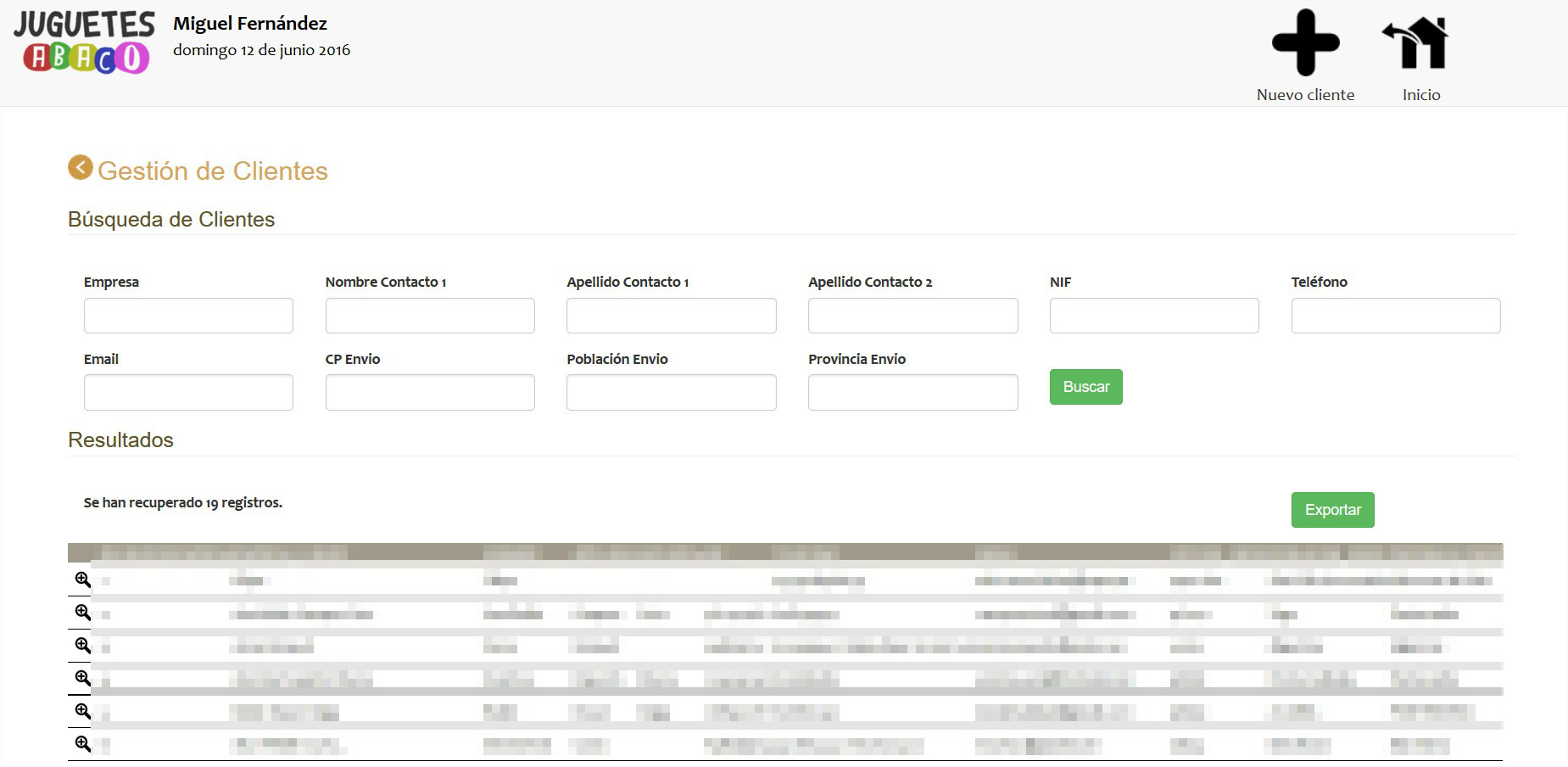The height and width of the screenshot is (767, 1568).
Task: Export results with Exportar button
Action: coord(1332,510)
